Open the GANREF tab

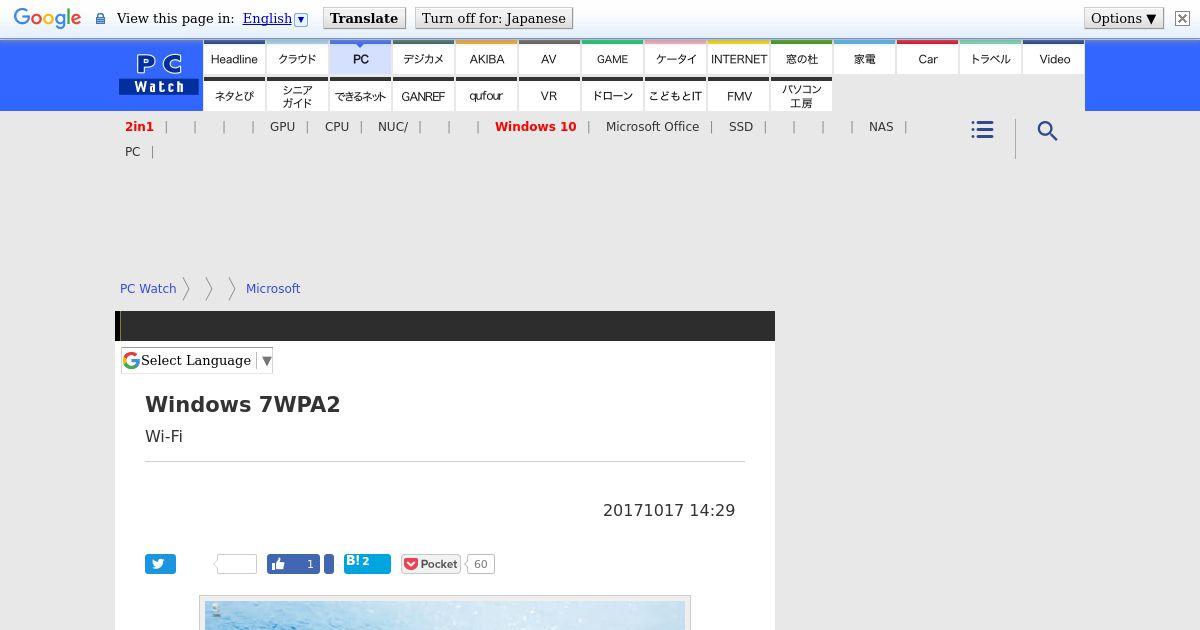(423, 95)
